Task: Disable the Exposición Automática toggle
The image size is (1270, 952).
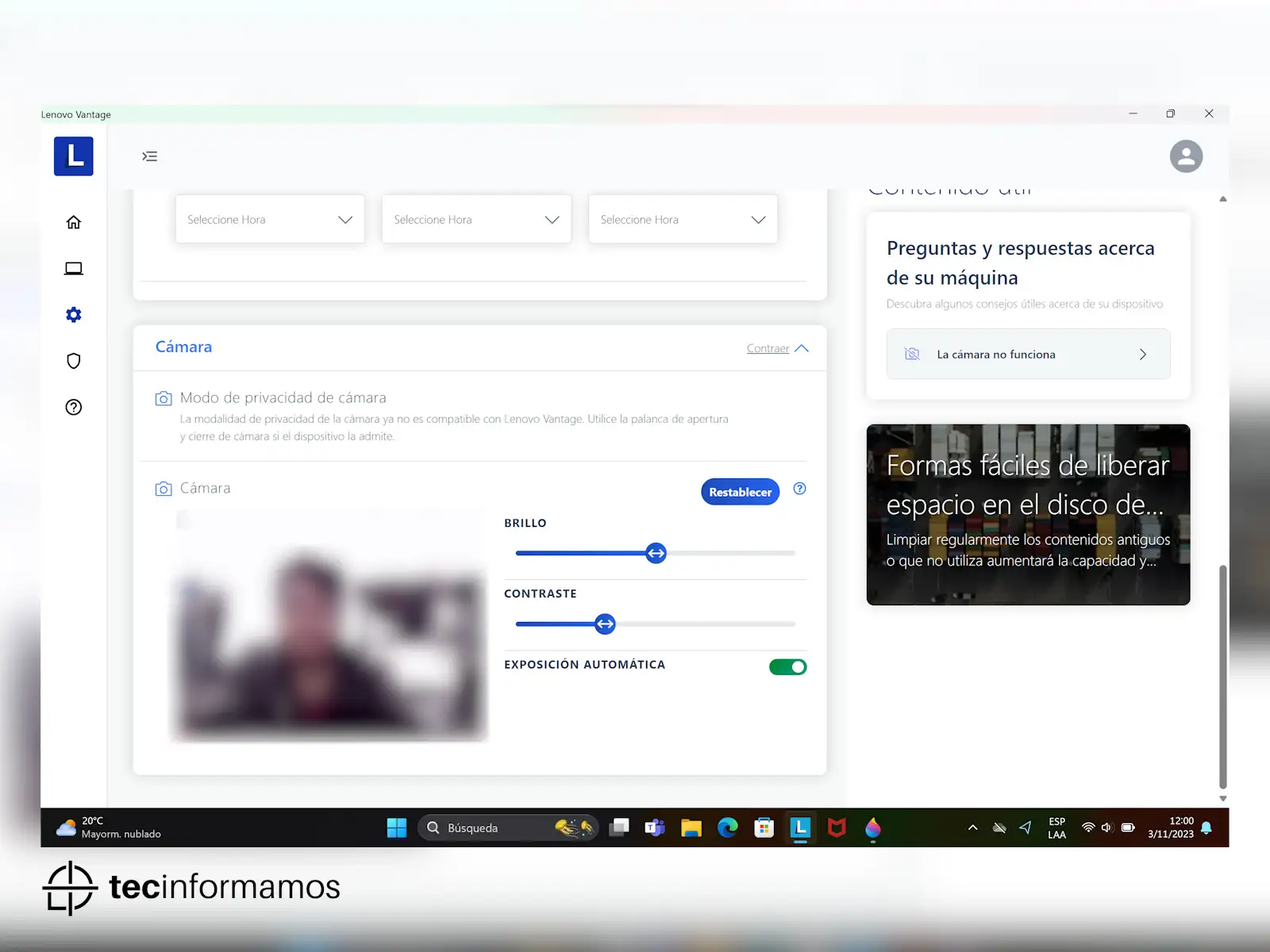Action: click(x=787, y=667)
